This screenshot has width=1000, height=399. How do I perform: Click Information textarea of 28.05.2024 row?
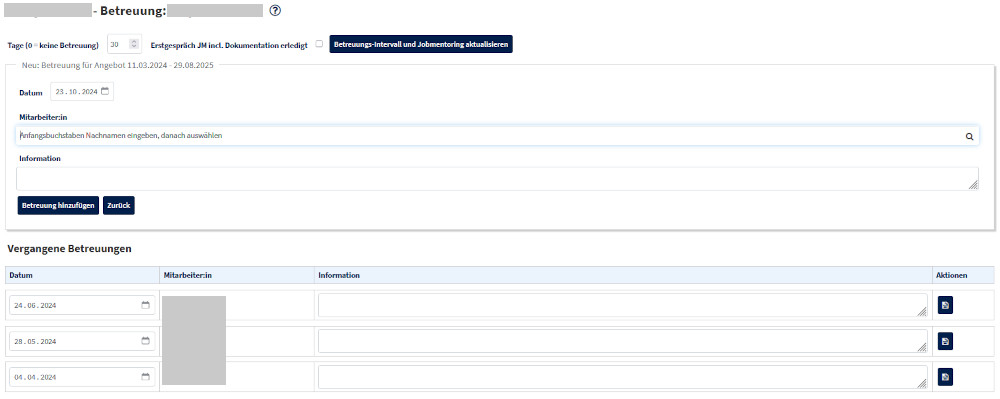point(622,341)
